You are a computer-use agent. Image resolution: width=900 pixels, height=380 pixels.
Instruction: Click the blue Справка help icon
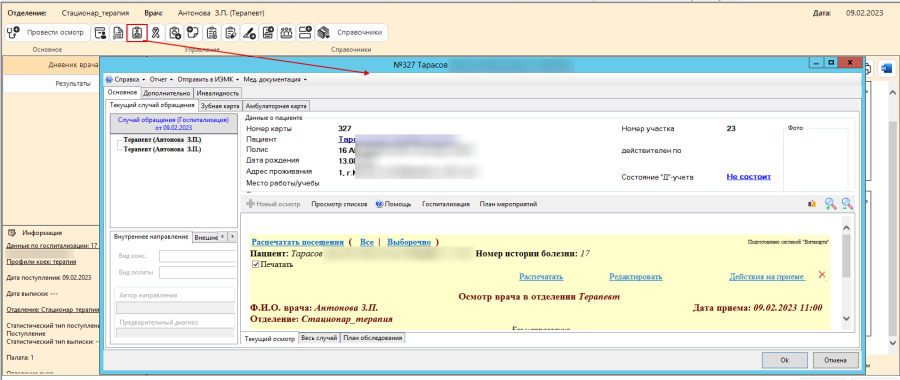[x=109, y=80]
